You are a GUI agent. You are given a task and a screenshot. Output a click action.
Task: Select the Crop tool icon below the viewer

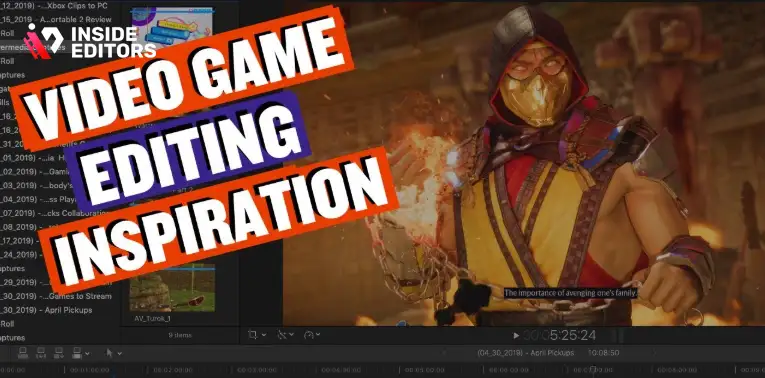pos(253,335)
